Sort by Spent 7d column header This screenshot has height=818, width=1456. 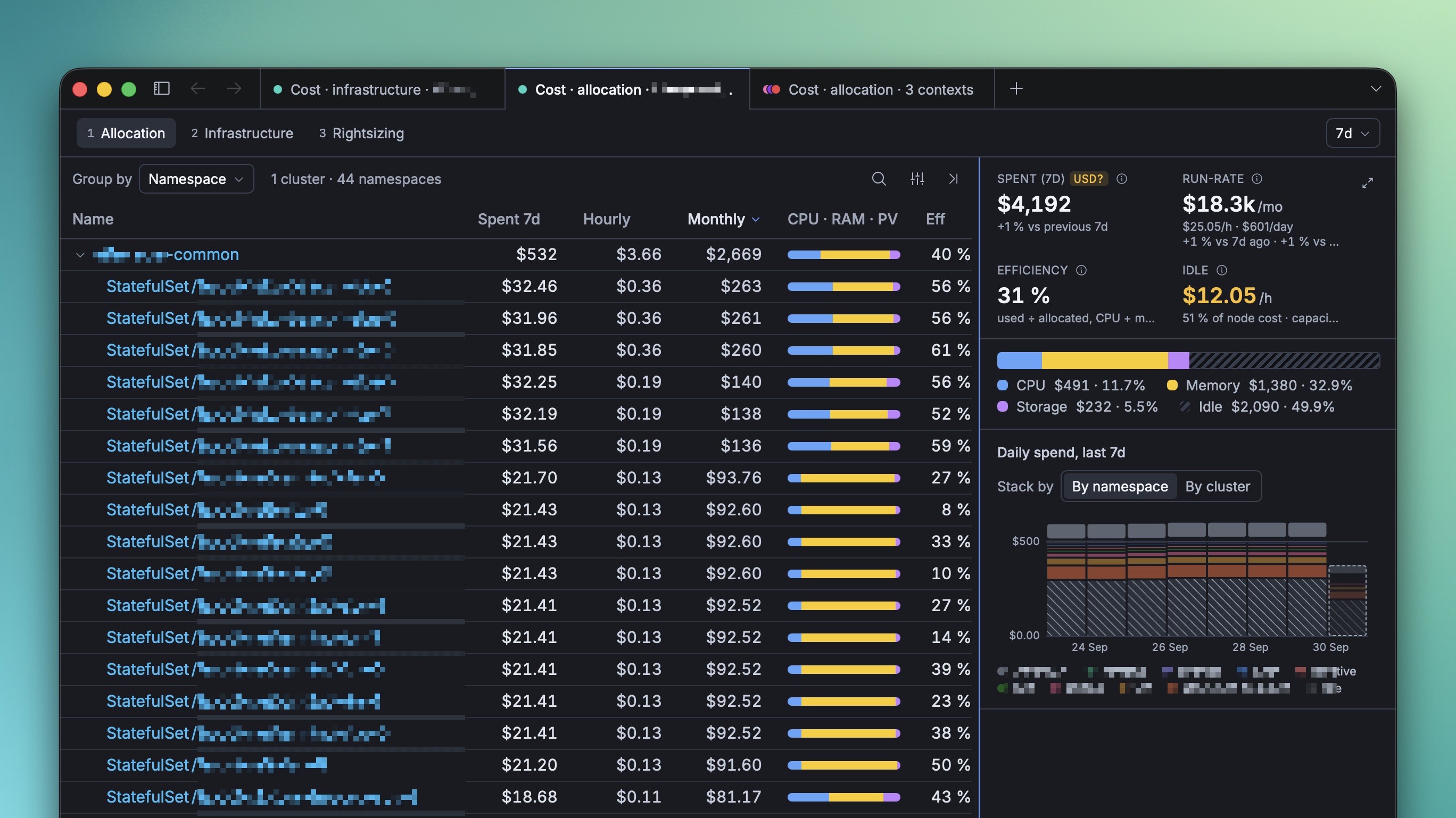509,219
